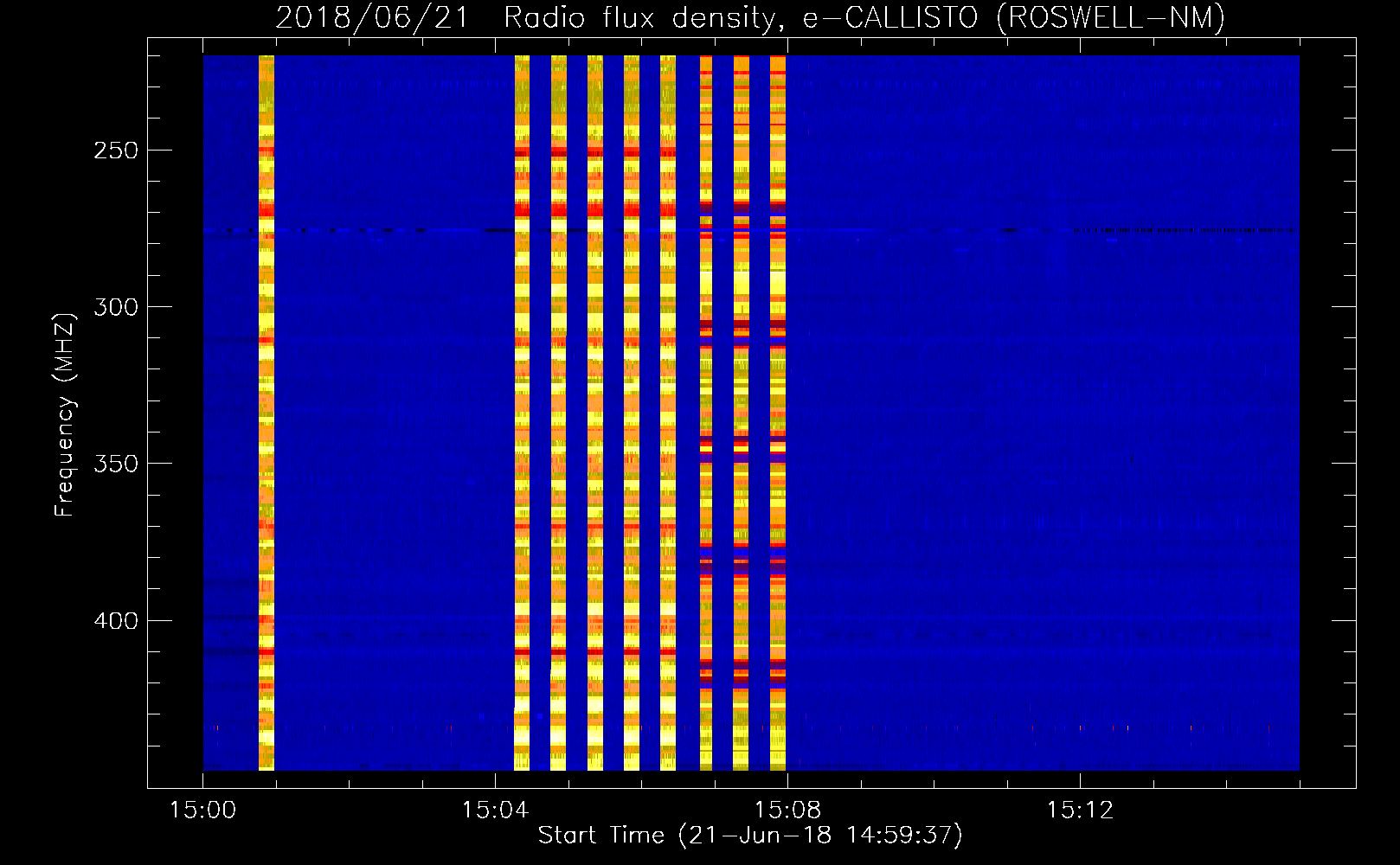Click the '300' frequency axis label
This screenshot has height=865, width=1400.
[116, 307]
